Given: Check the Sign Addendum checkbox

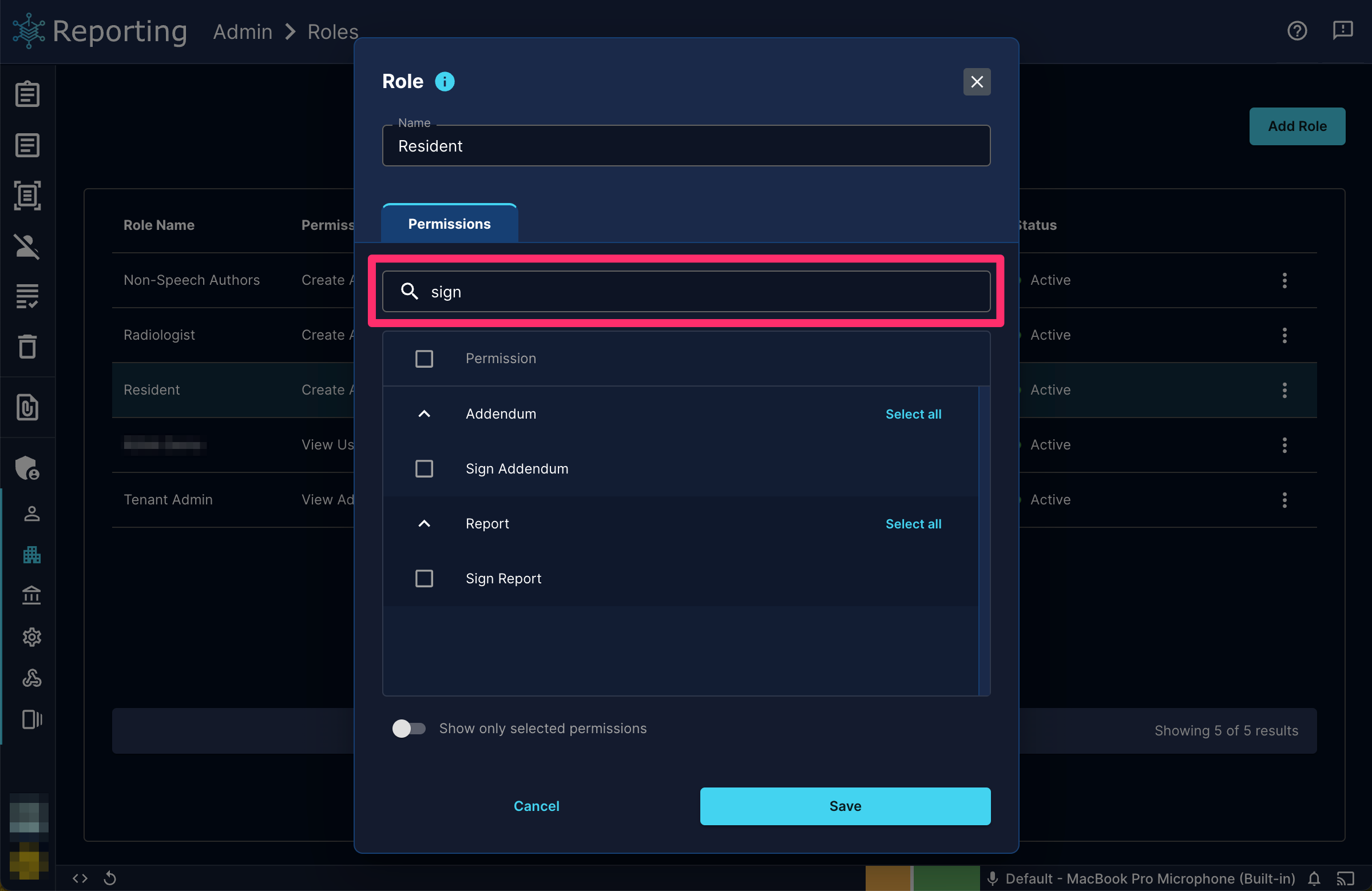Looking at the screenshot, I should pyautogui.click(x=425, y=468).
